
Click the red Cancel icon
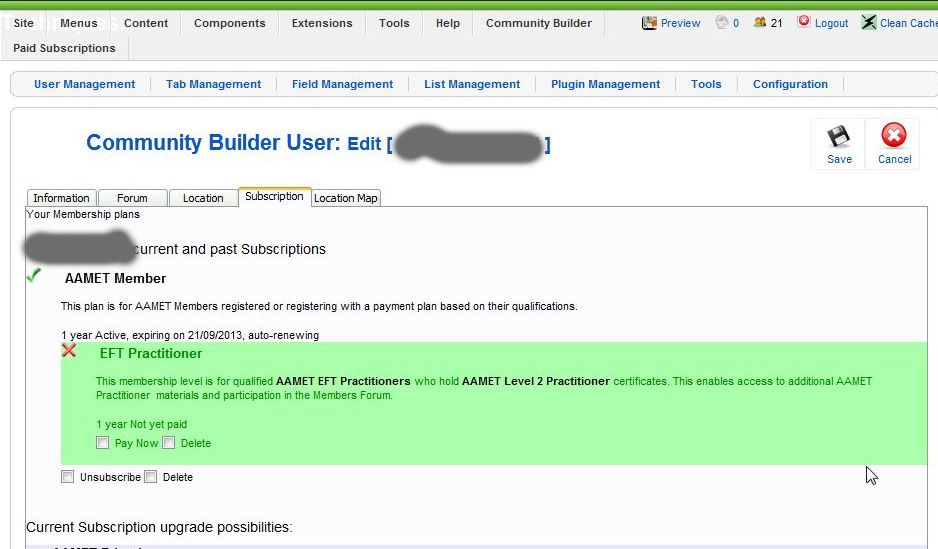click(894, 136)
